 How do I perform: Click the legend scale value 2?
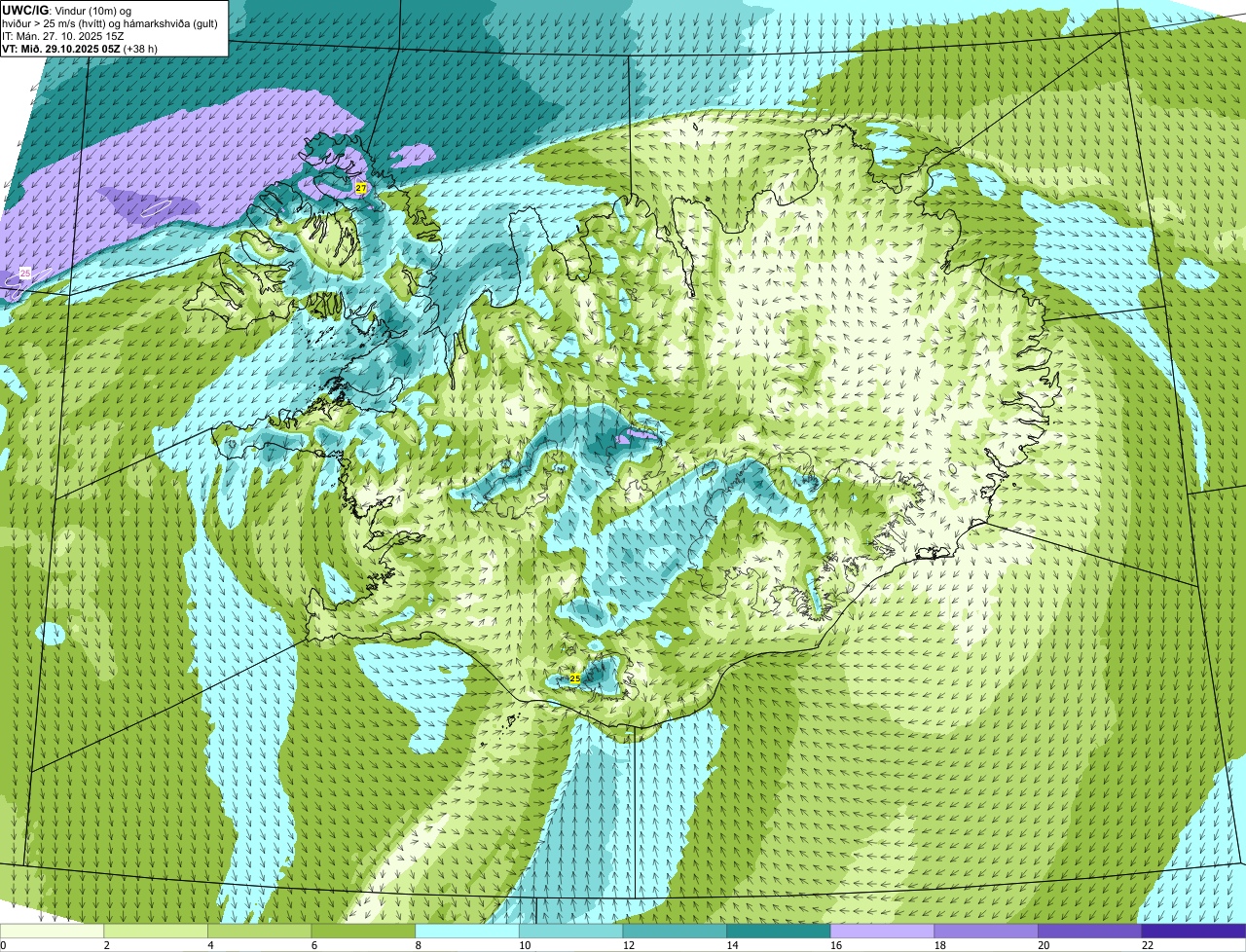pyautogui.click(x=106, y=945)
